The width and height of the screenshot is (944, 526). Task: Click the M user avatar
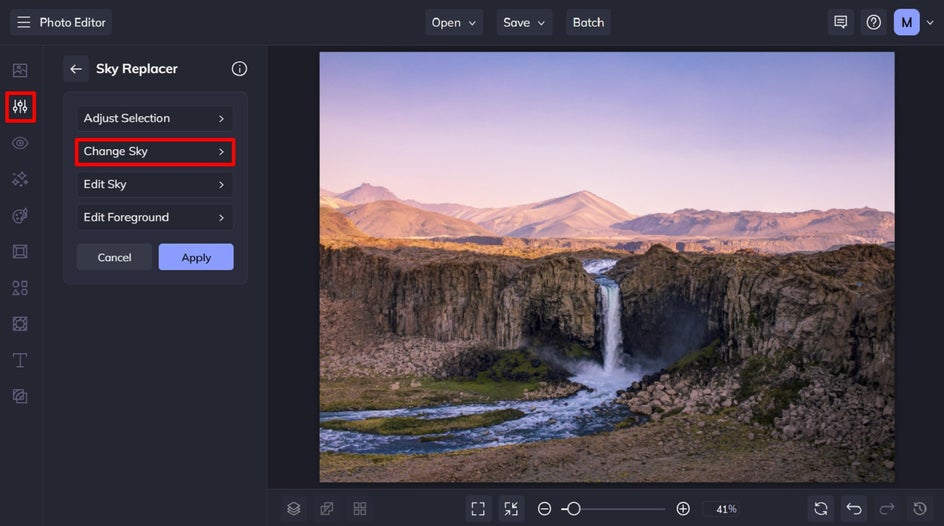point(906,22)
